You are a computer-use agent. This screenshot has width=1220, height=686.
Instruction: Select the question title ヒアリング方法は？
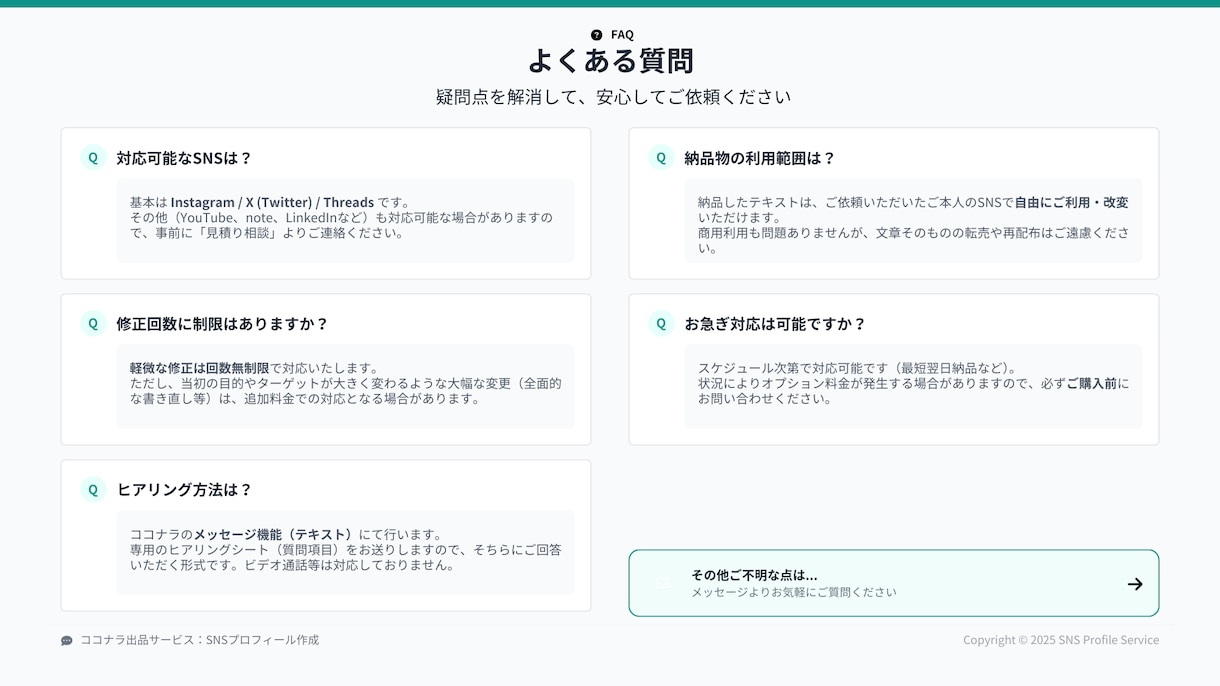click(184, 490)
